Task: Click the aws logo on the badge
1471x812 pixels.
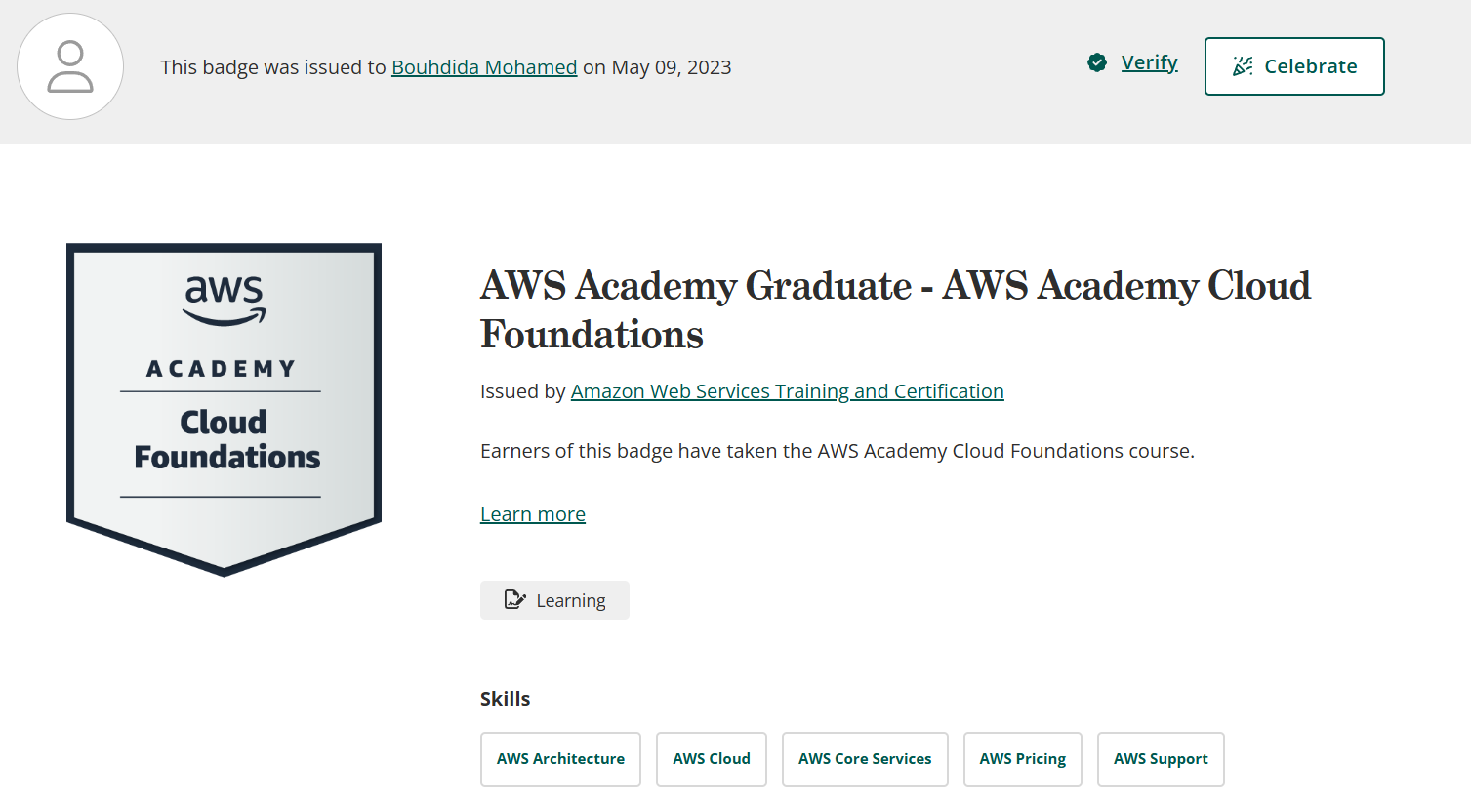Action: coord(225,299)
